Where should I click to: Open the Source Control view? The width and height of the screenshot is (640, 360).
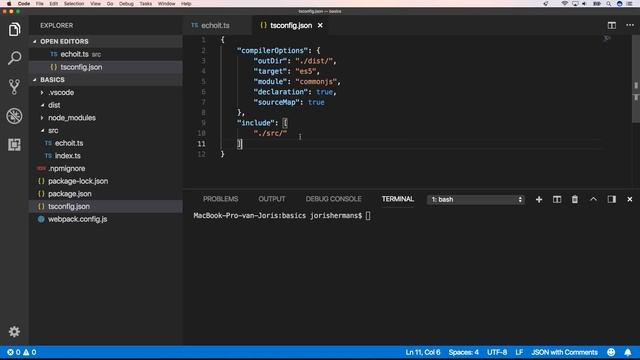pos(14,87)
